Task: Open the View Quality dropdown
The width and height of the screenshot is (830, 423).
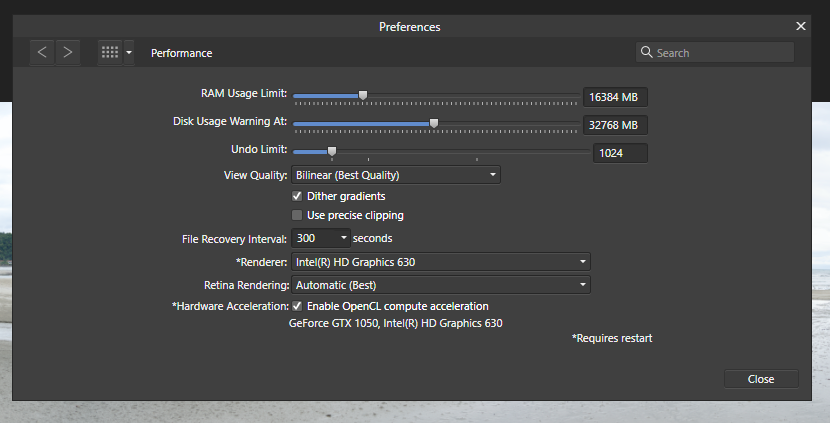Action: click(395, 175)
